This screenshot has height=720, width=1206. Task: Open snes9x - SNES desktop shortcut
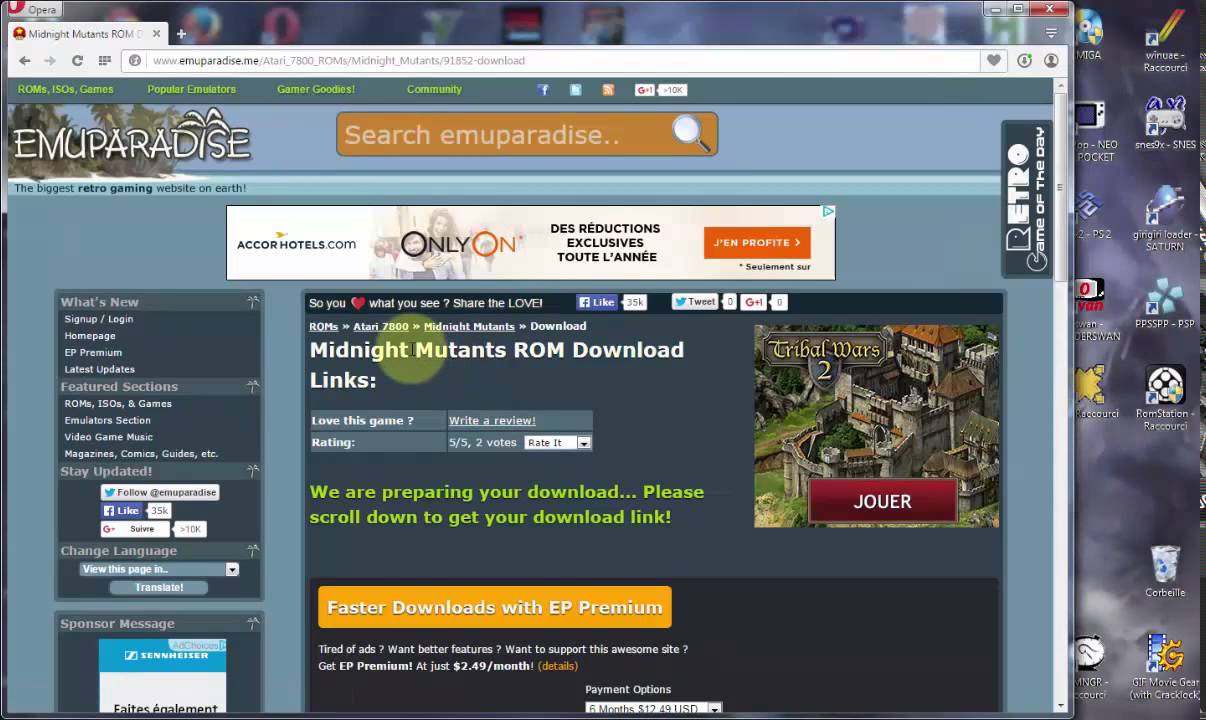[1165, 124]
